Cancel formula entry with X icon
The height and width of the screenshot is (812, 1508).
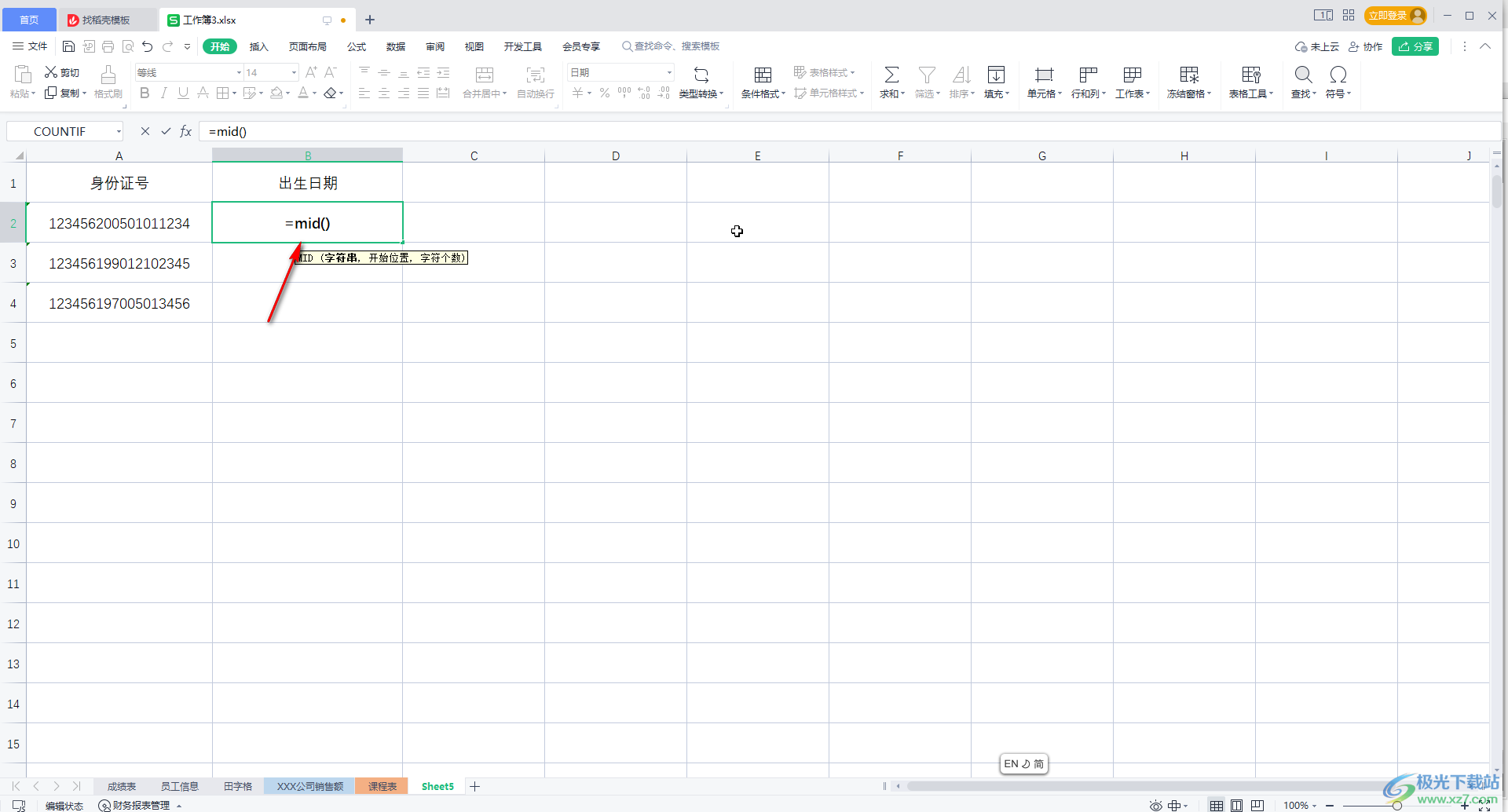[145, 131]
